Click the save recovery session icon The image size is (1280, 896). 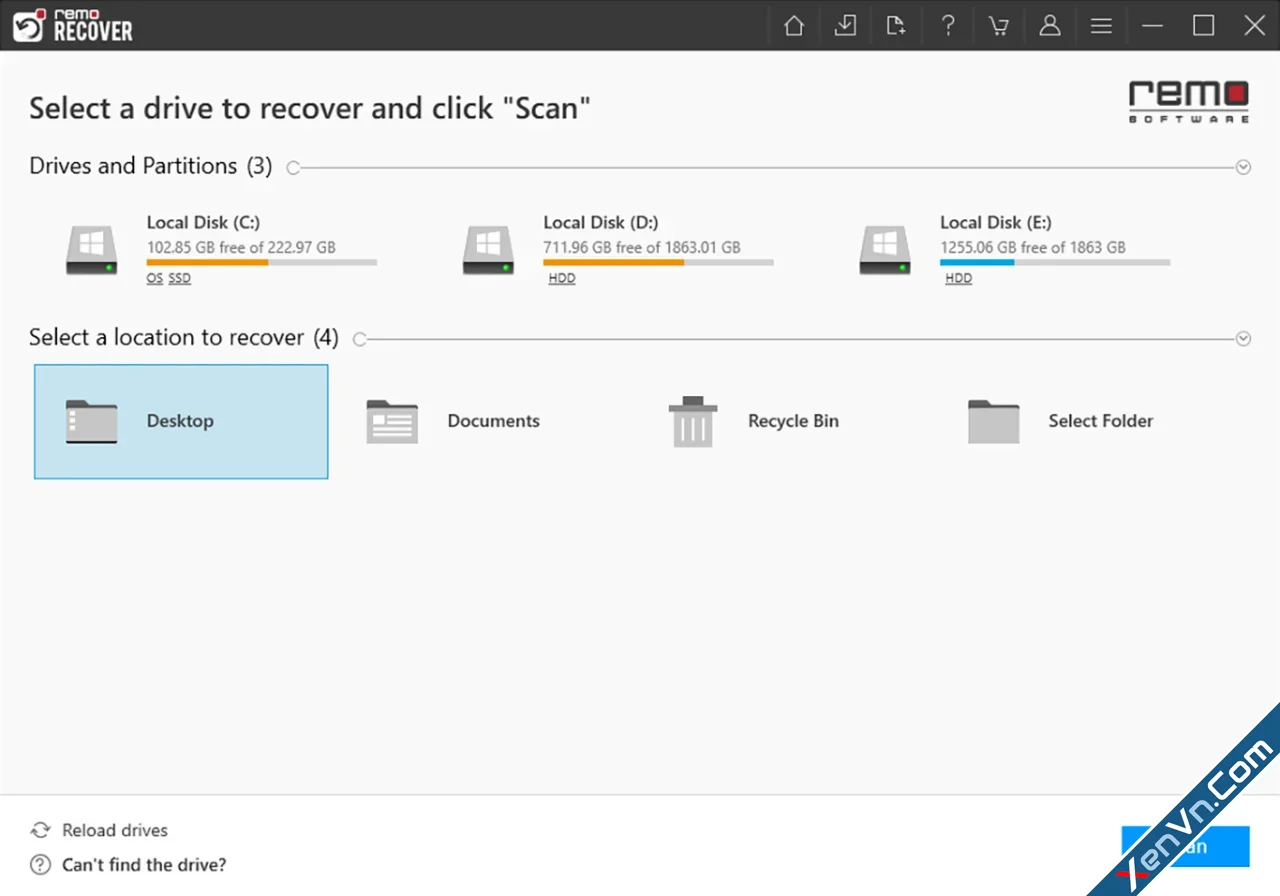[845, 25]
